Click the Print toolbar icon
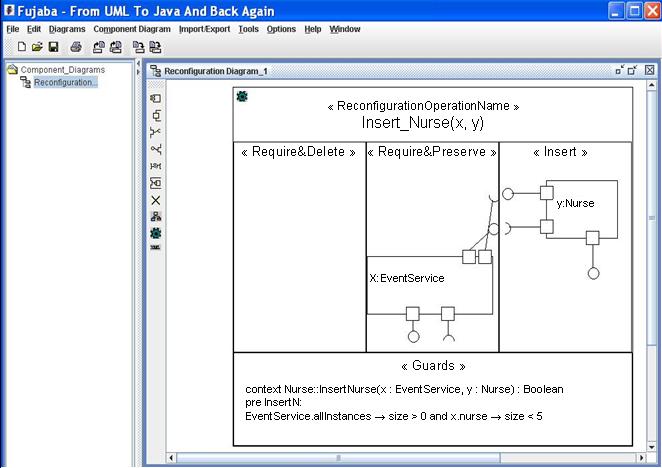The width and height of the screenshot is (662, 468). [x=76, y=47]
